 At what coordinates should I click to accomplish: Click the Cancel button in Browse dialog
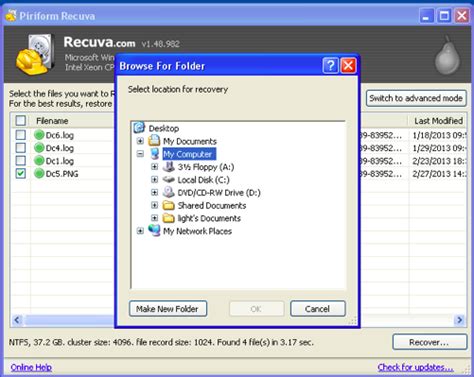click(x=317, y=309)
